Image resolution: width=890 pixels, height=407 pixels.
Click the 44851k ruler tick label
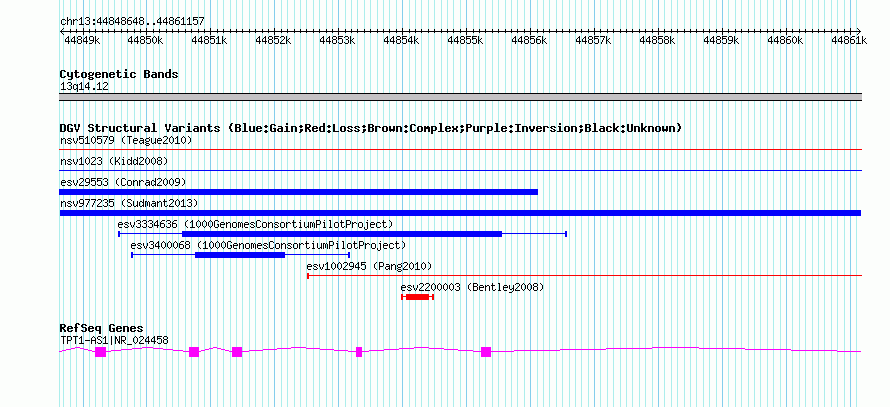(209, 40)
